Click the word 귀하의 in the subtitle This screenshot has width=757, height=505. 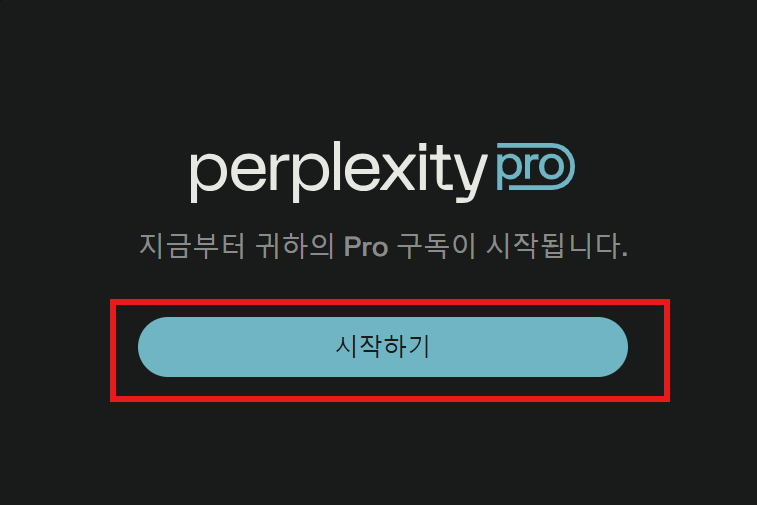pos(295,246)
